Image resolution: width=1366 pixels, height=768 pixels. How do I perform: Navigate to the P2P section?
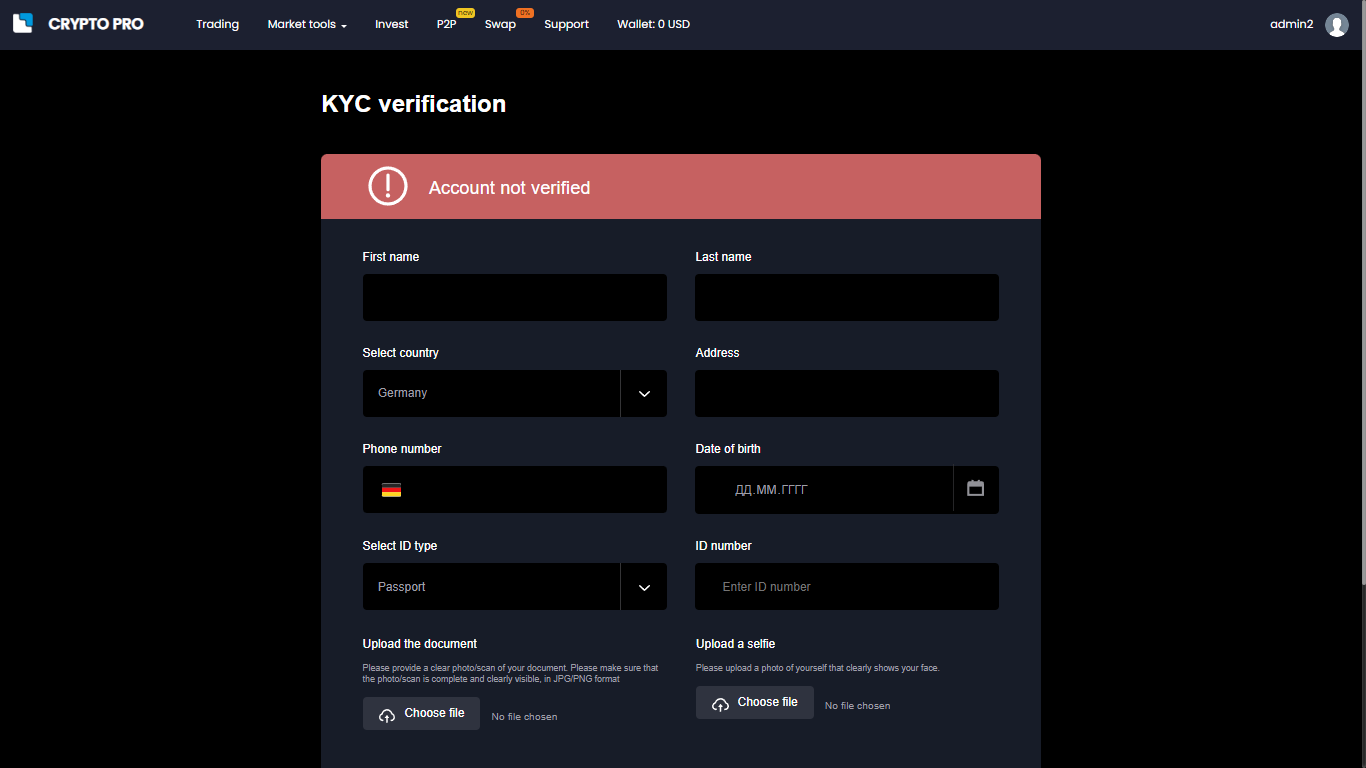point(446,25)
